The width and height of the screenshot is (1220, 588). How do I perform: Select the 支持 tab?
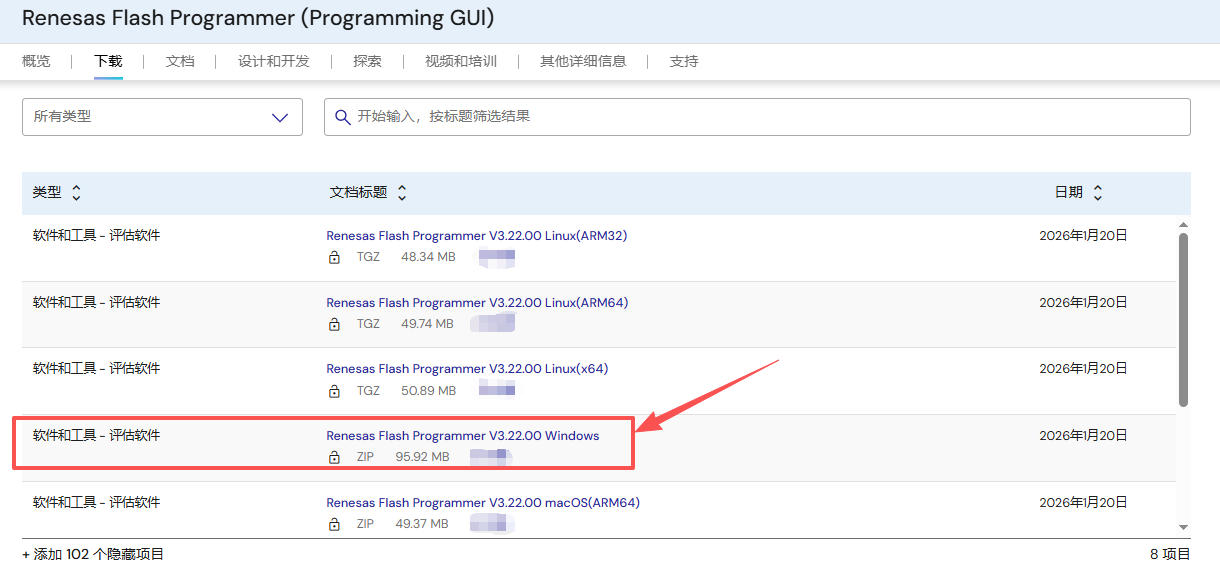pyautogui.click(x=684, y=61)
